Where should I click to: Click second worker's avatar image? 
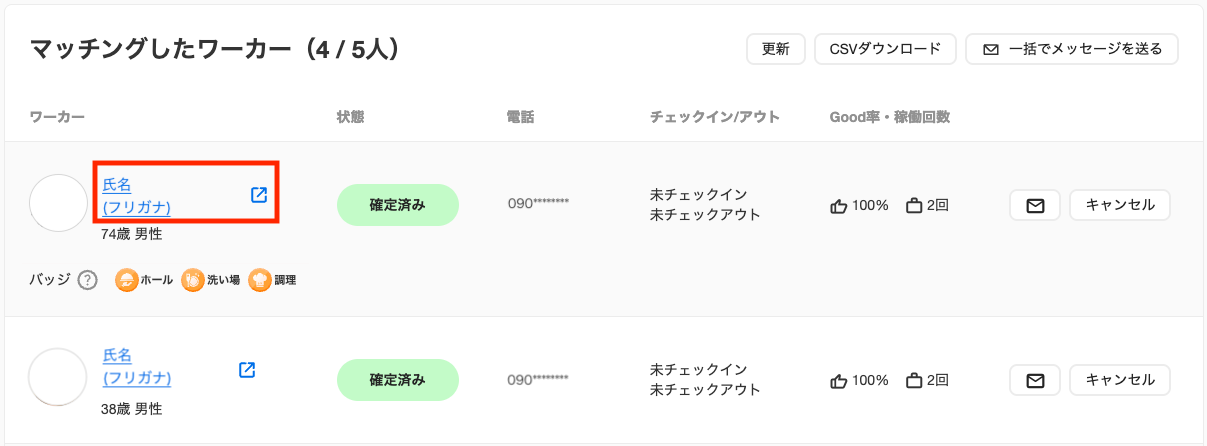point(57,377)
